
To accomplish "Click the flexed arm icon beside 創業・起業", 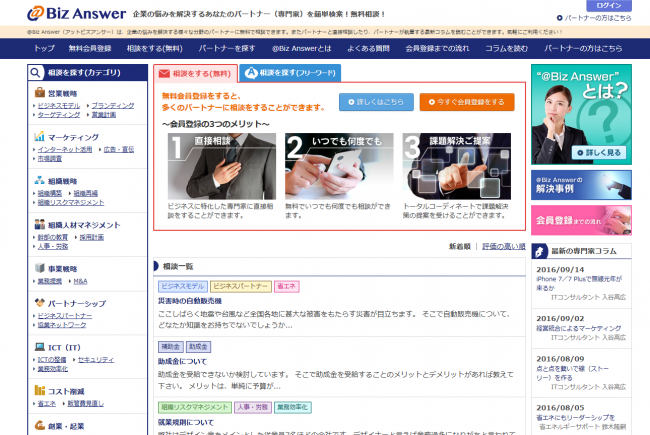I will click(x=39, y=425).
